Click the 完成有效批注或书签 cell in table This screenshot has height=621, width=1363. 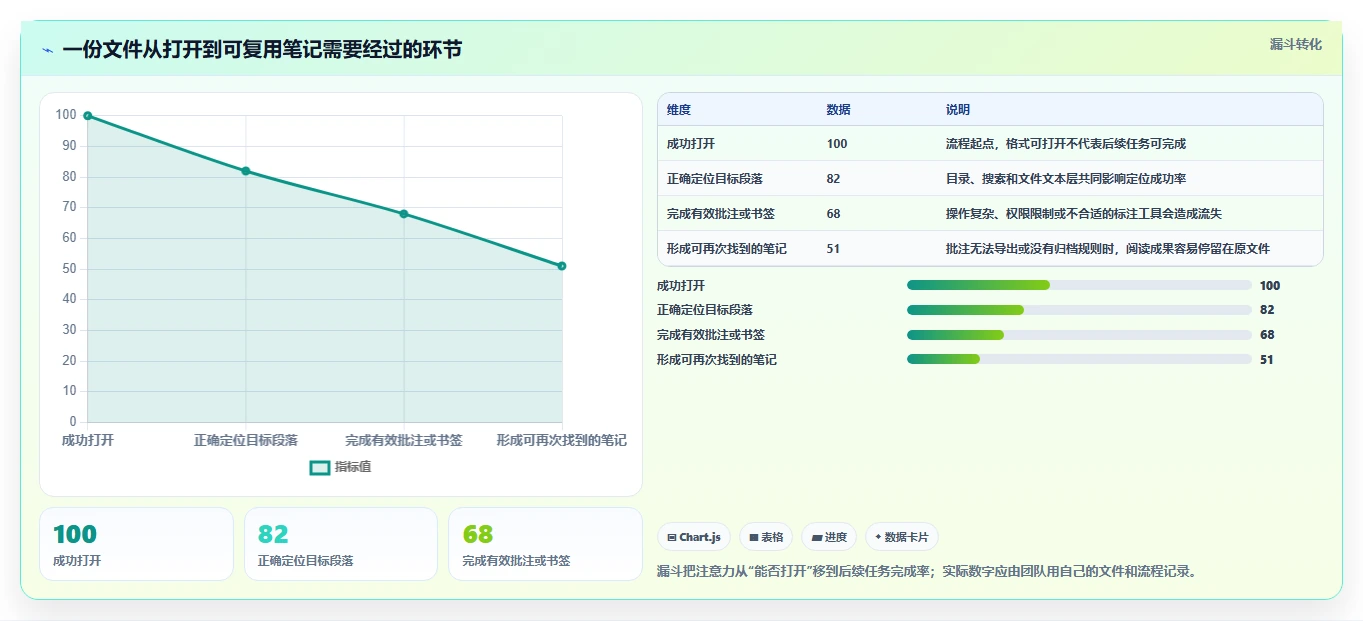click(x=721, y=214)
